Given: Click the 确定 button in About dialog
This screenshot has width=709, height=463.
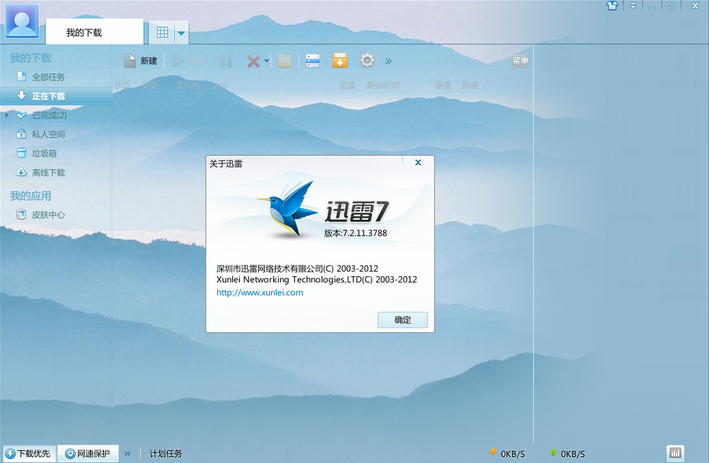Looking at the screenshot, I should pyautogui.click(x=402, y=320).
